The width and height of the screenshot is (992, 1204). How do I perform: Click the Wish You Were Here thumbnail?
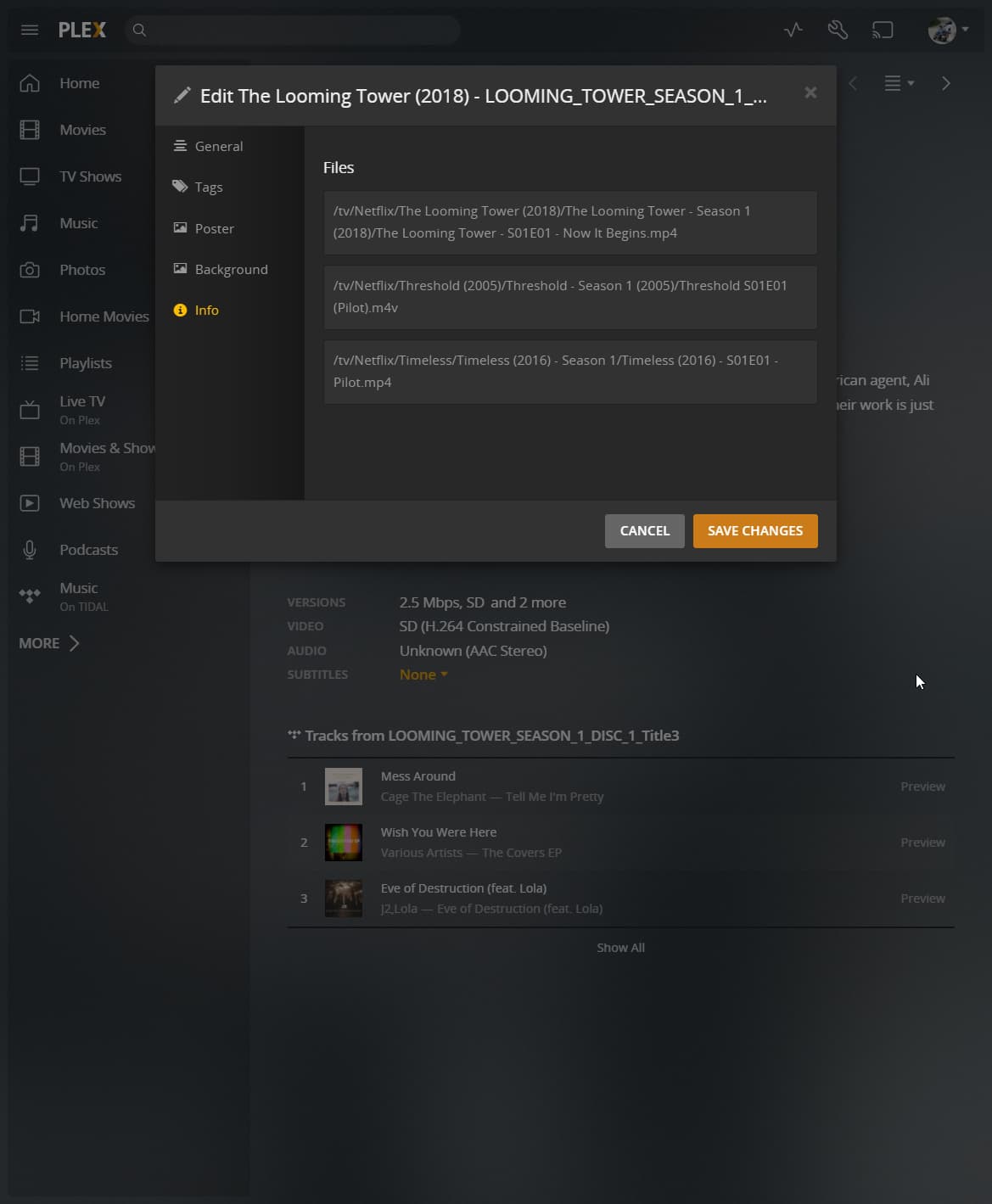tap(343, 842)
